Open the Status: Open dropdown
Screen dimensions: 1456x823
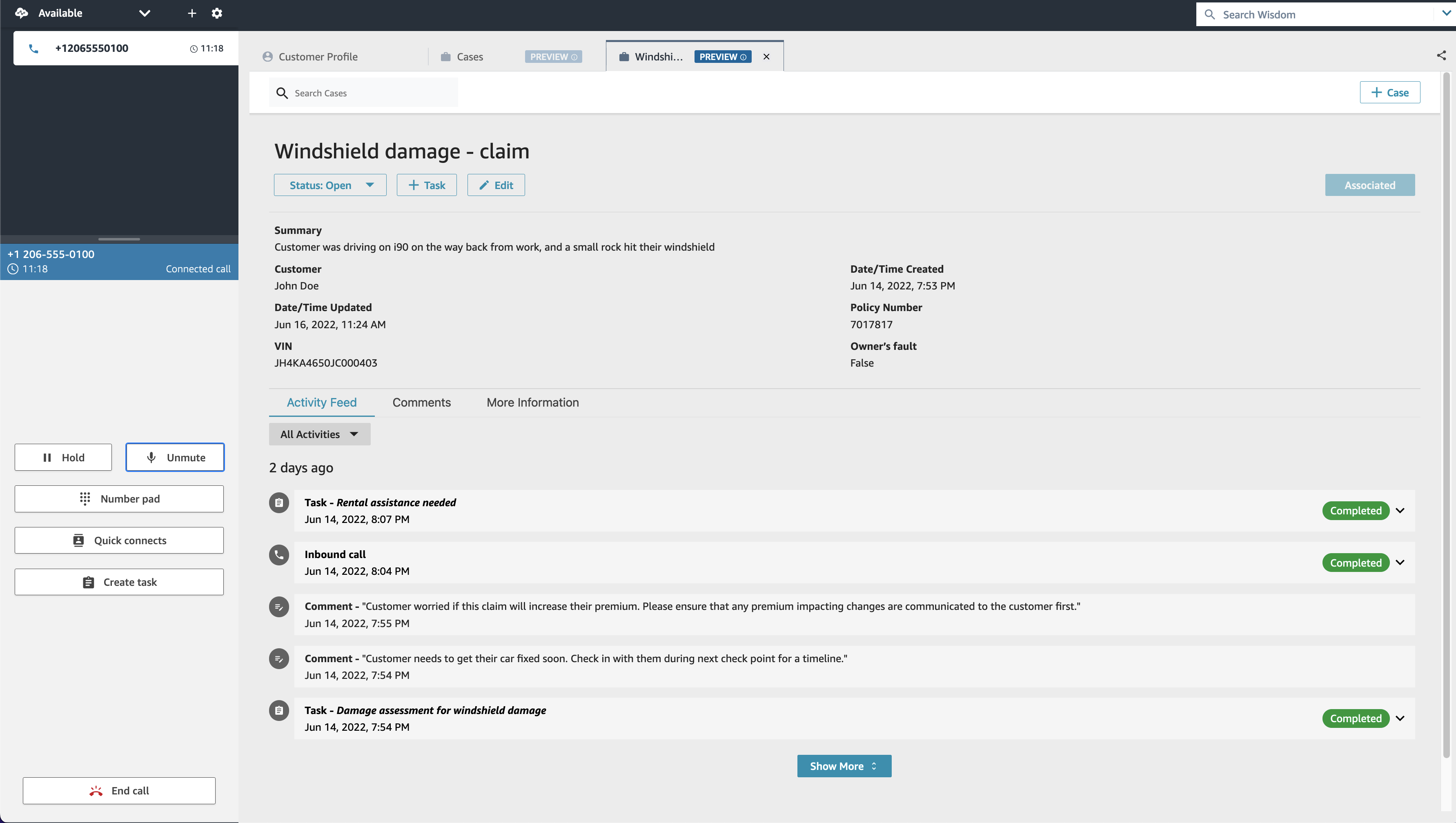point(330,185)
